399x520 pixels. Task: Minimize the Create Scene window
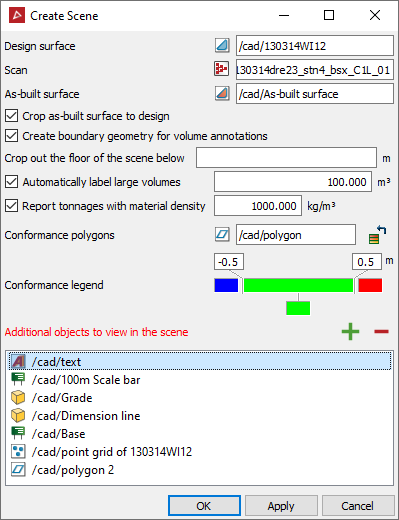284,15
